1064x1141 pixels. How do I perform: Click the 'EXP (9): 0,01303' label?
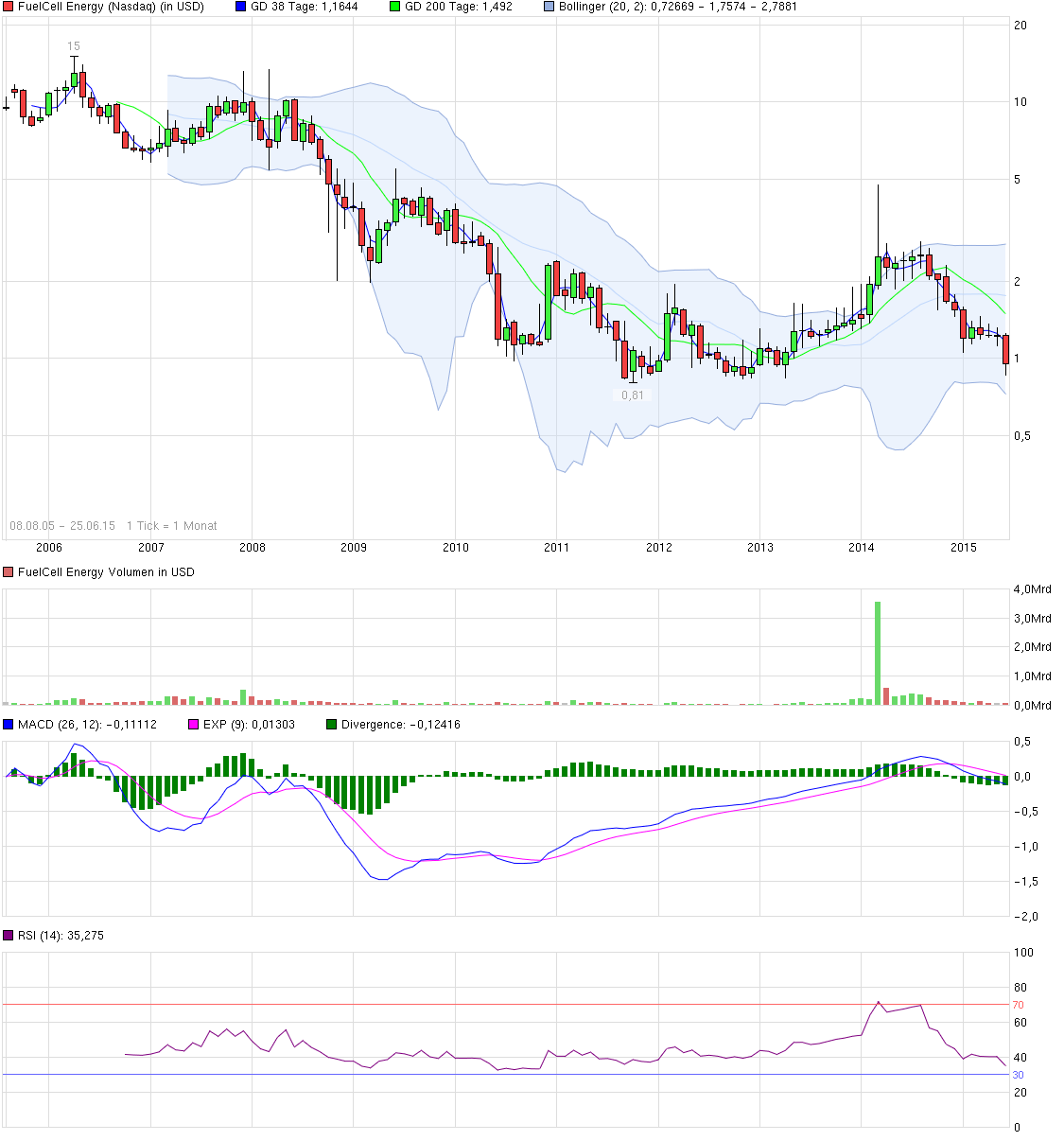[249, 725]
